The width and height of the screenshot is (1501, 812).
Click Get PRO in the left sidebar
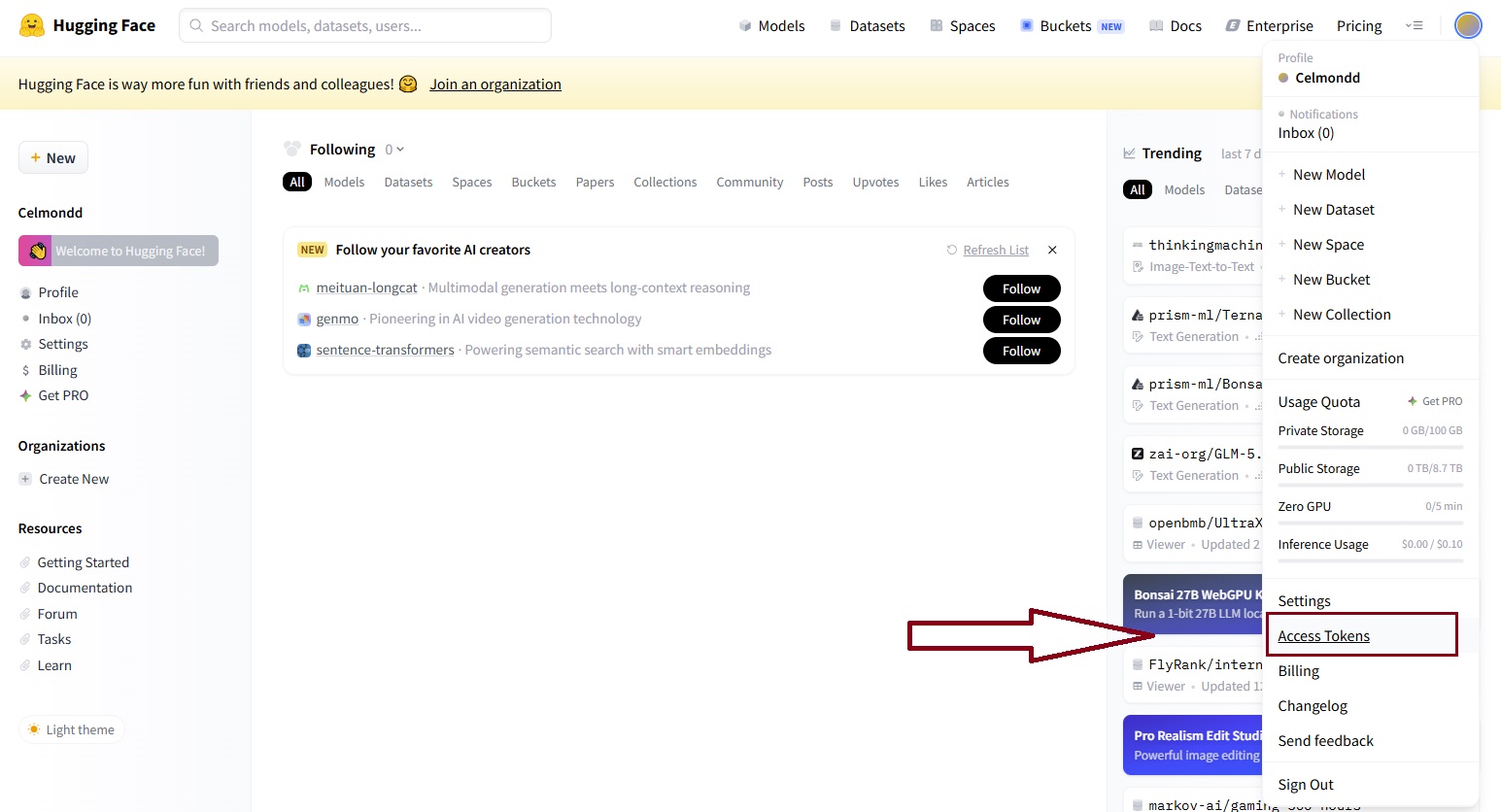[62, 395]
